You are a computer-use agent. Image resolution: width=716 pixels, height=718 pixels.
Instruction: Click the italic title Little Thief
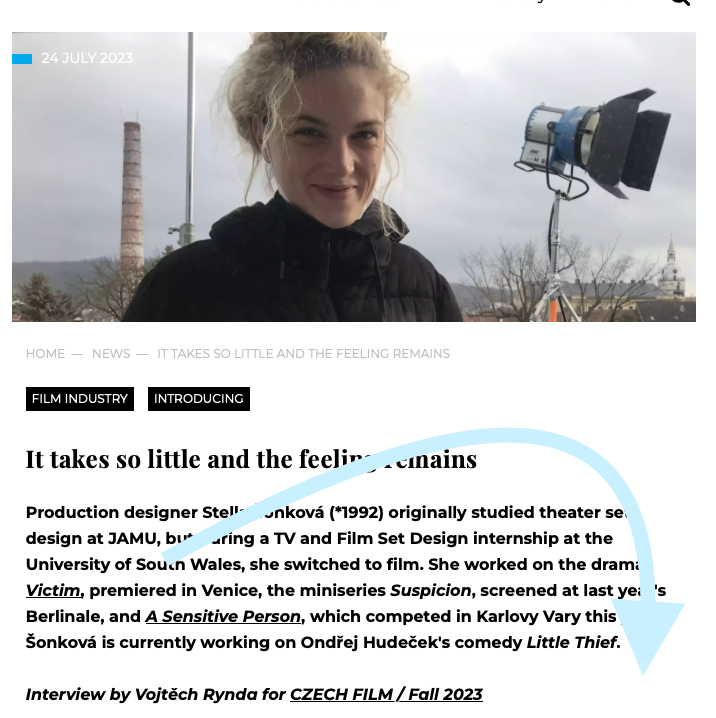[571, 643]
